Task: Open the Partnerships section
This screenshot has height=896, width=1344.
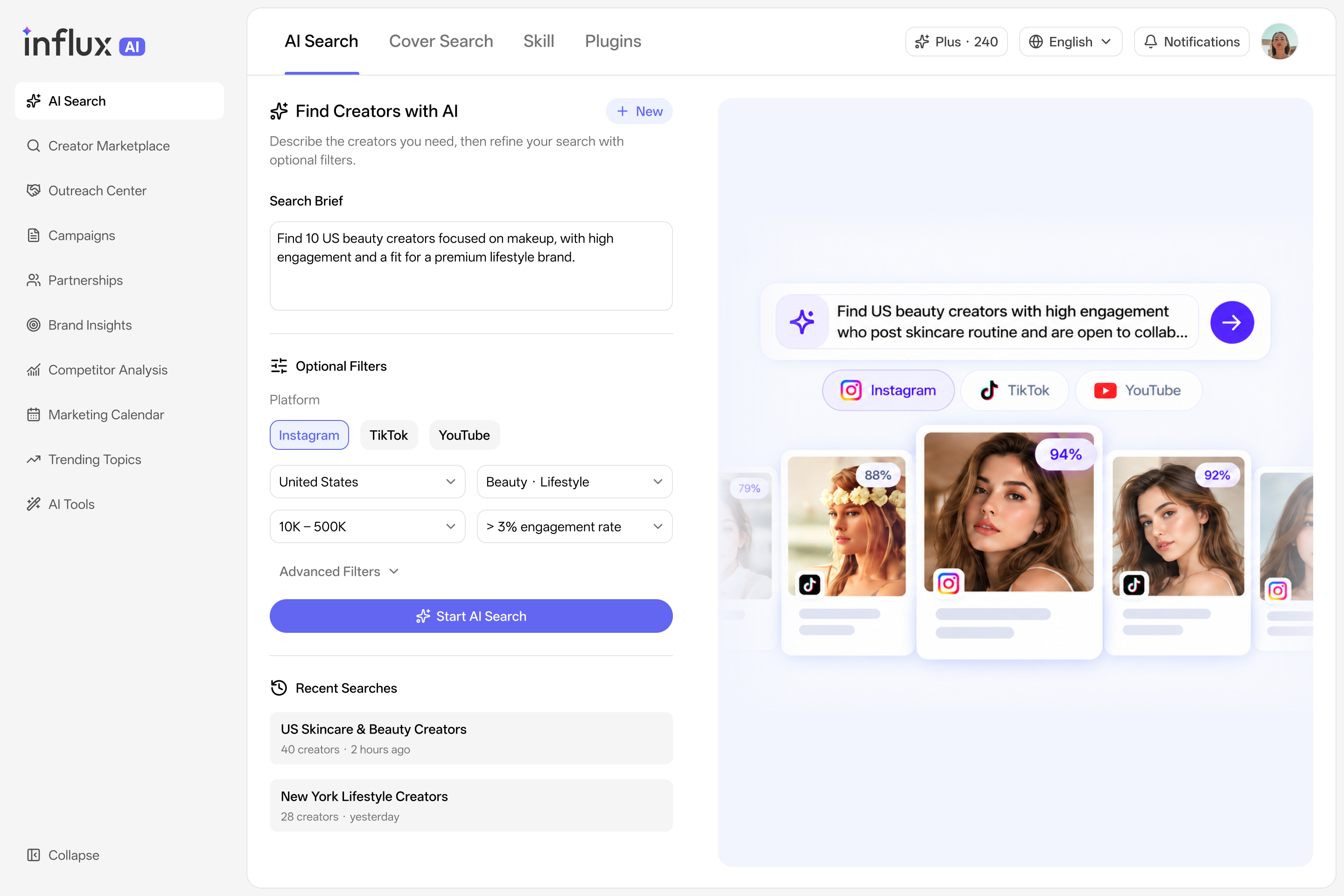Action: click(x=119, y=280)
